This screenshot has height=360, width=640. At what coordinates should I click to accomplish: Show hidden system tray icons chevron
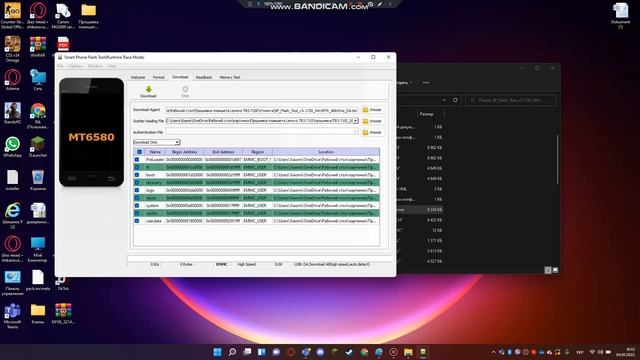click(493, 352)
